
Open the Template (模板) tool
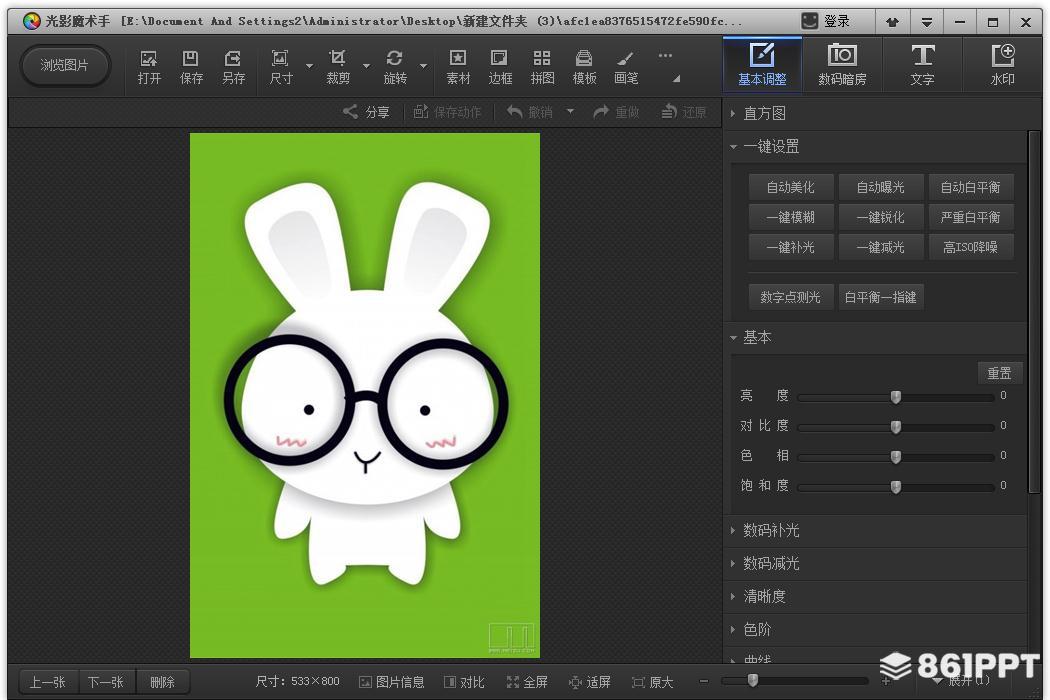tap(584, 67)
